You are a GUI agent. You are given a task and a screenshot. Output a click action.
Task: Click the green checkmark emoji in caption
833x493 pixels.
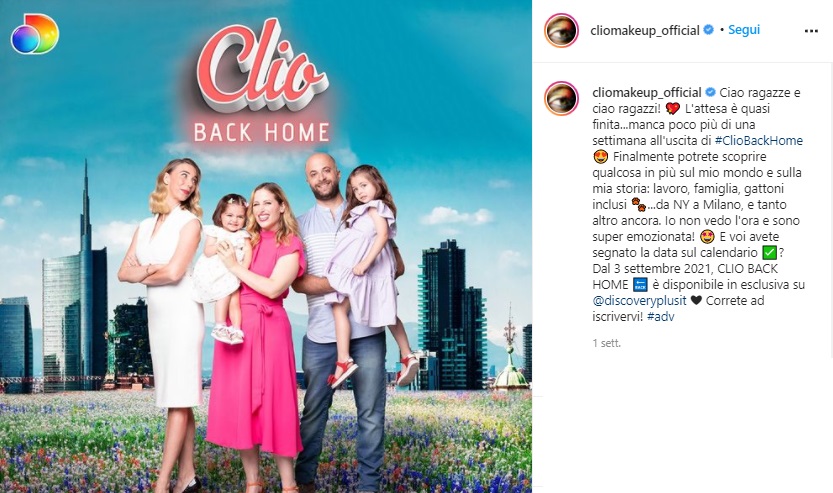tap(770, 253)
